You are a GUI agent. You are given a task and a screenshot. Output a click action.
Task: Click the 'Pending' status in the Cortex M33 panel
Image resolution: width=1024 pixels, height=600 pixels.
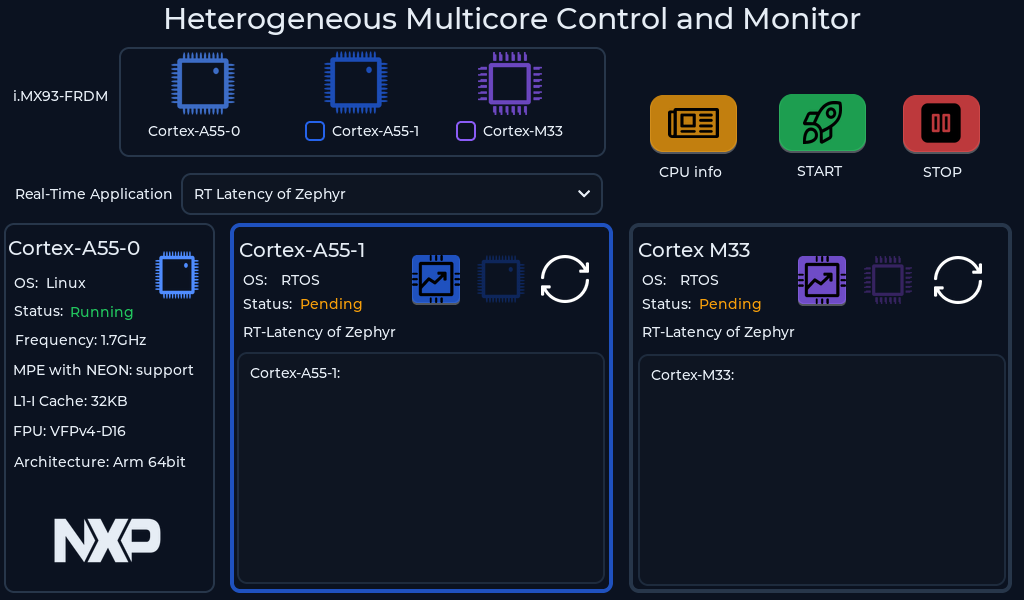(730, 304)
